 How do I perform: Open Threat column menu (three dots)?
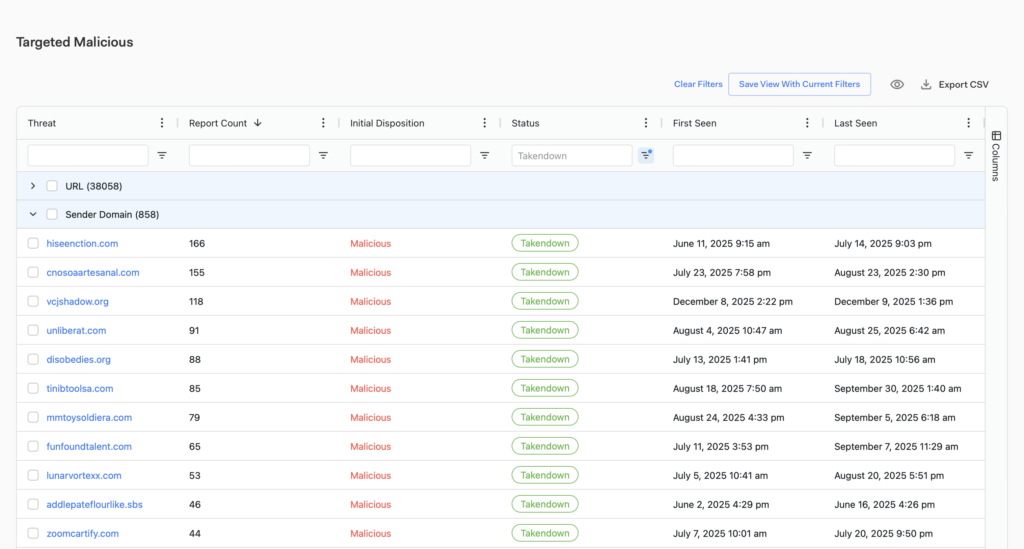point(162,123)
